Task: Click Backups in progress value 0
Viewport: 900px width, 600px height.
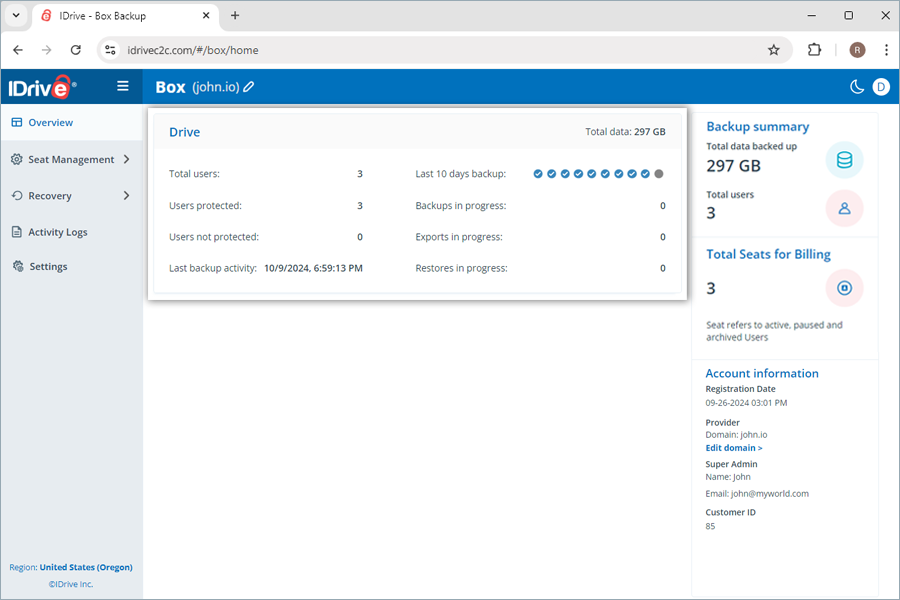Action: [x=663, y=206]
